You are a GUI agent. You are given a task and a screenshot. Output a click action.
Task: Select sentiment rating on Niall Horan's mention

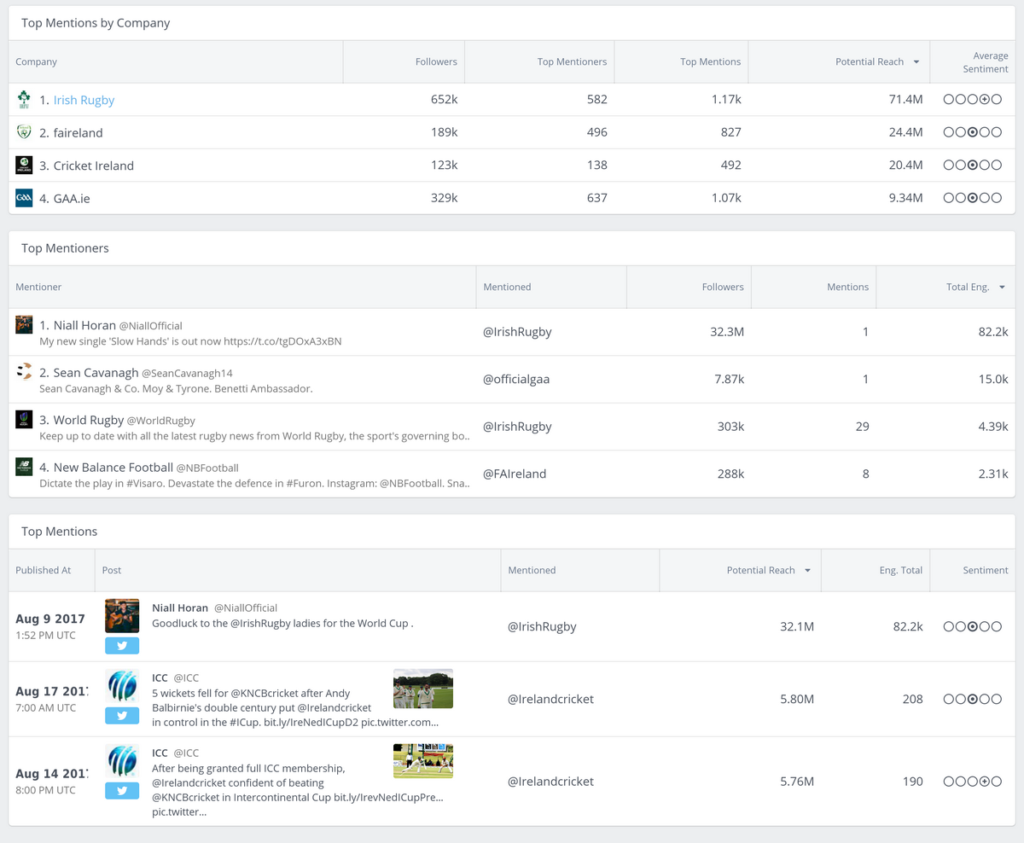[x=972, y=627]
